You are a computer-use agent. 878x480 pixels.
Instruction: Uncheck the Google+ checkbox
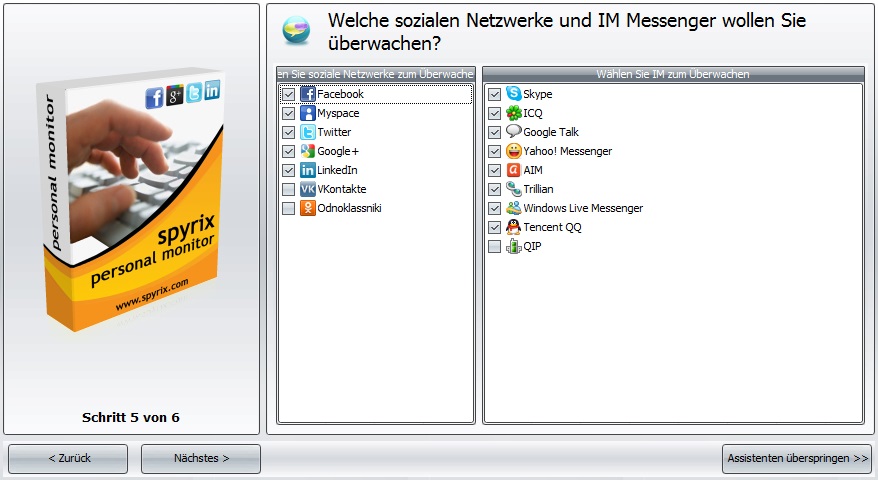pyautogui.click(x=288, y=151)
